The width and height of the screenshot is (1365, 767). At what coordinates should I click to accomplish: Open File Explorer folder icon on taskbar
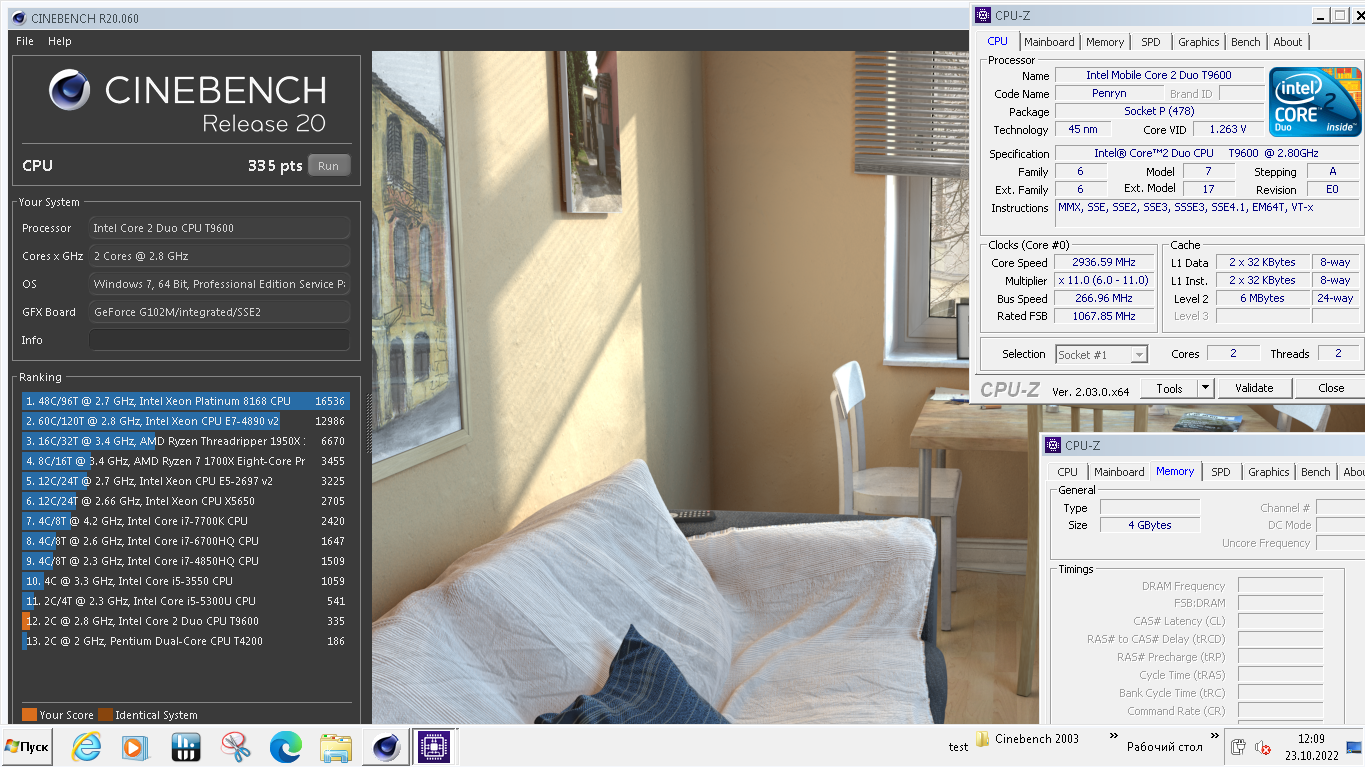(335, 747)
